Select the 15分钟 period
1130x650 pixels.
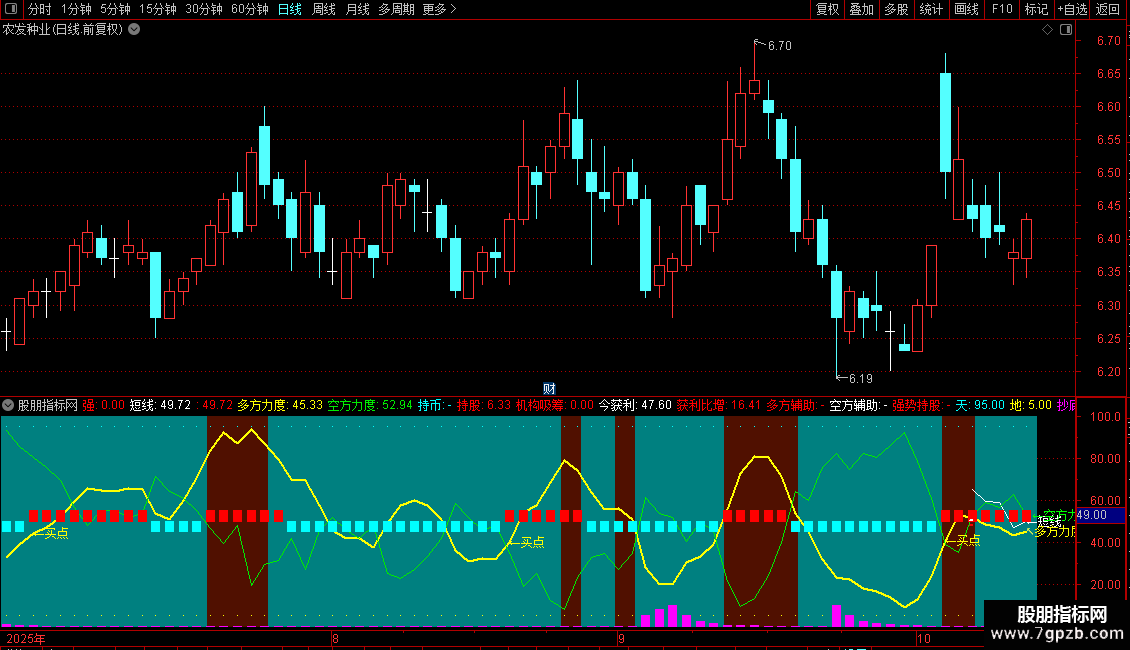pos(157,9)
